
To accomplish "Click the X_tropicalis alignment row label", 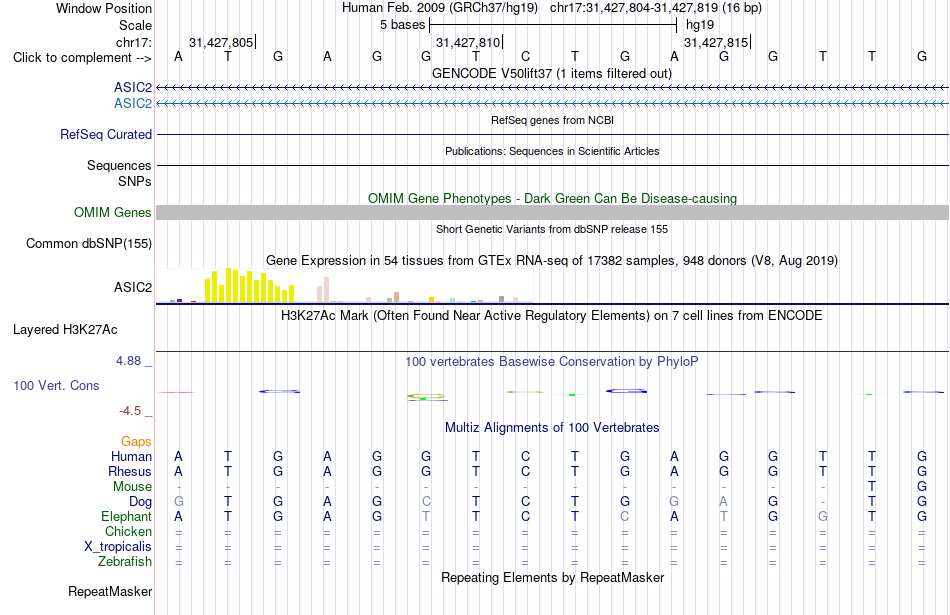I will pyautogui.click(x=118, y=547).
